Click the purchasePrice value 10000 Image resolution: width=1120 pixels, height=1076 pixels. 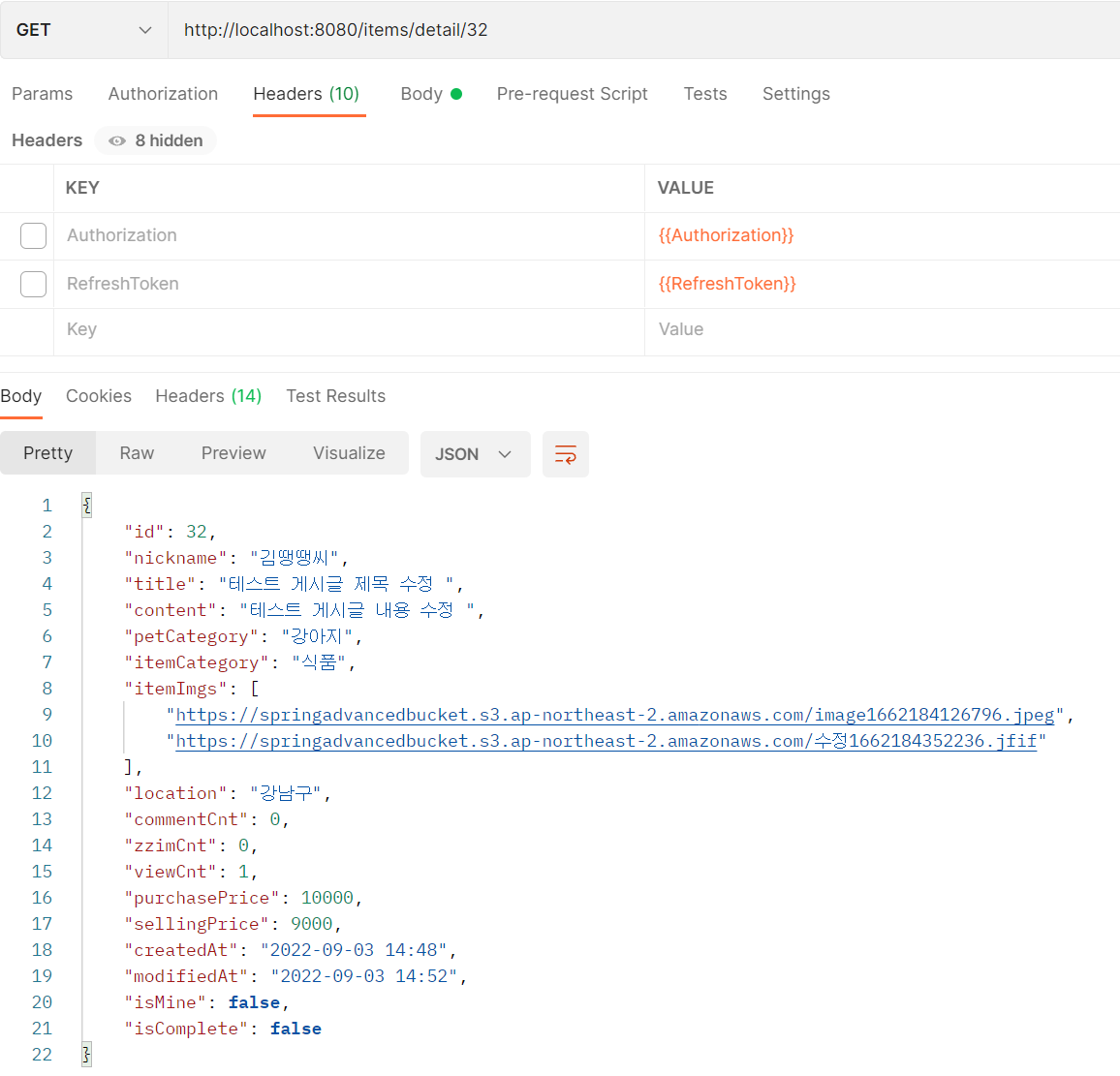[x=327, y=898]
